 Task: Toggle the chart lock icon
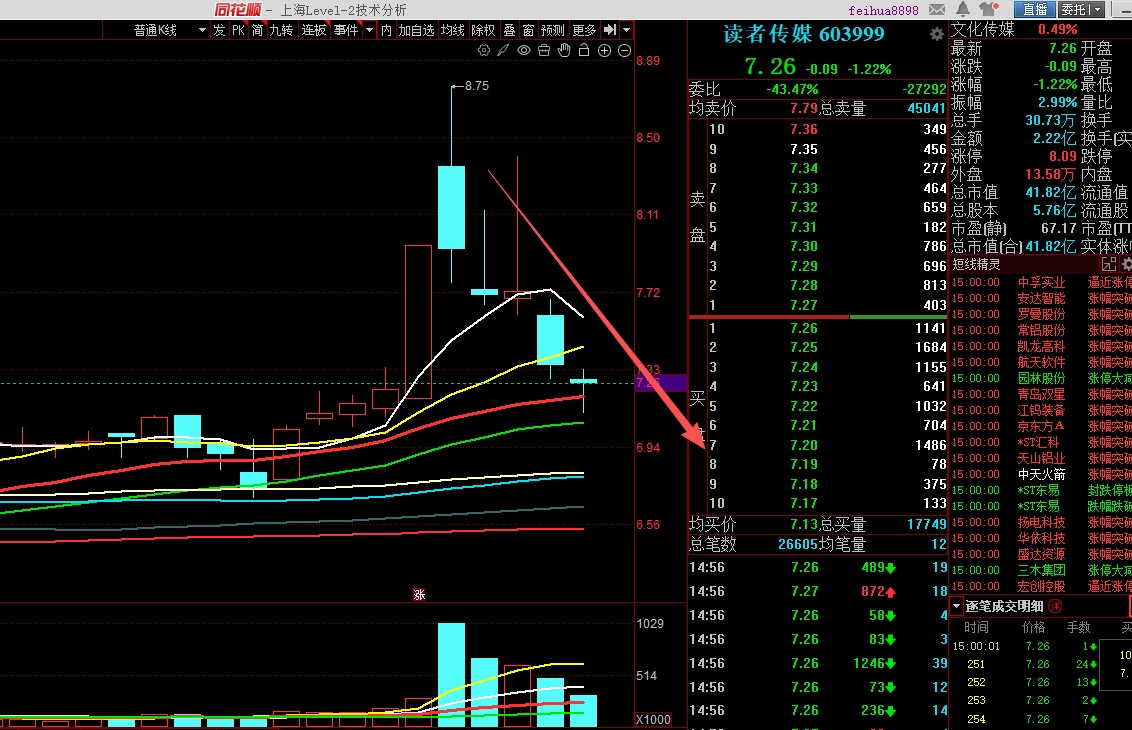[x=584, y=50]
